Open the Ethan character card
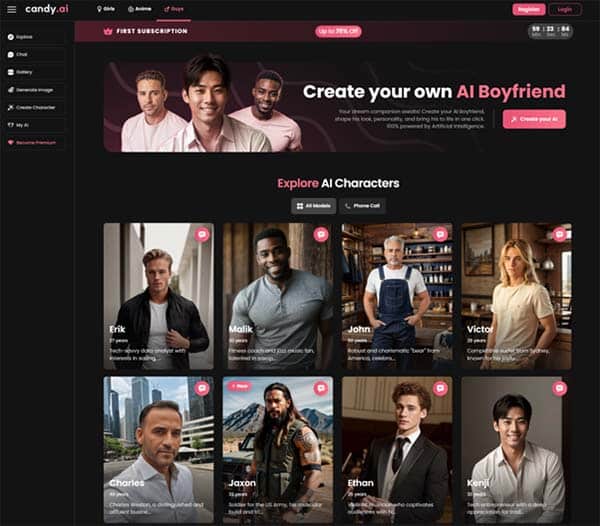600x526 pixels. coord(397,450)
